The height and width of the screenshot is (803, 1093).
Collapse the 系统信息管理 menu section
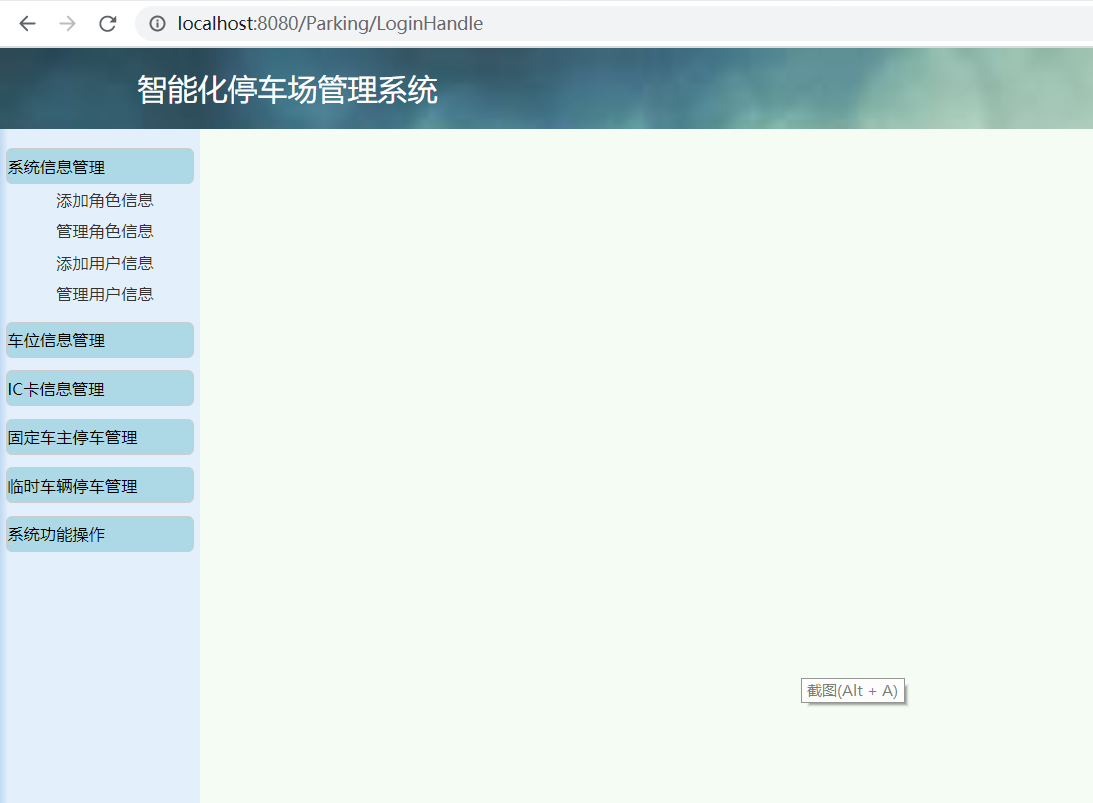point(100,167)
